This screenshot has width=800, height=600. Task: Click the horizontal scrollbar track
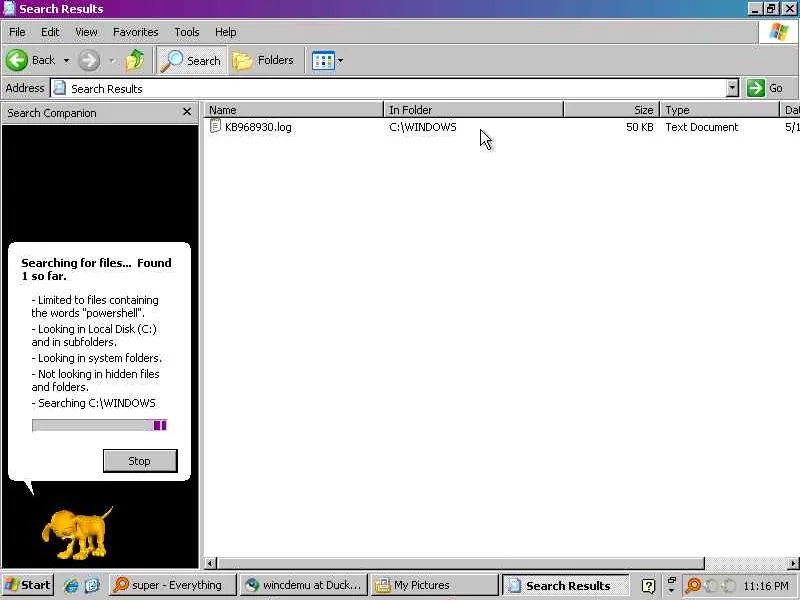point(745,563)
